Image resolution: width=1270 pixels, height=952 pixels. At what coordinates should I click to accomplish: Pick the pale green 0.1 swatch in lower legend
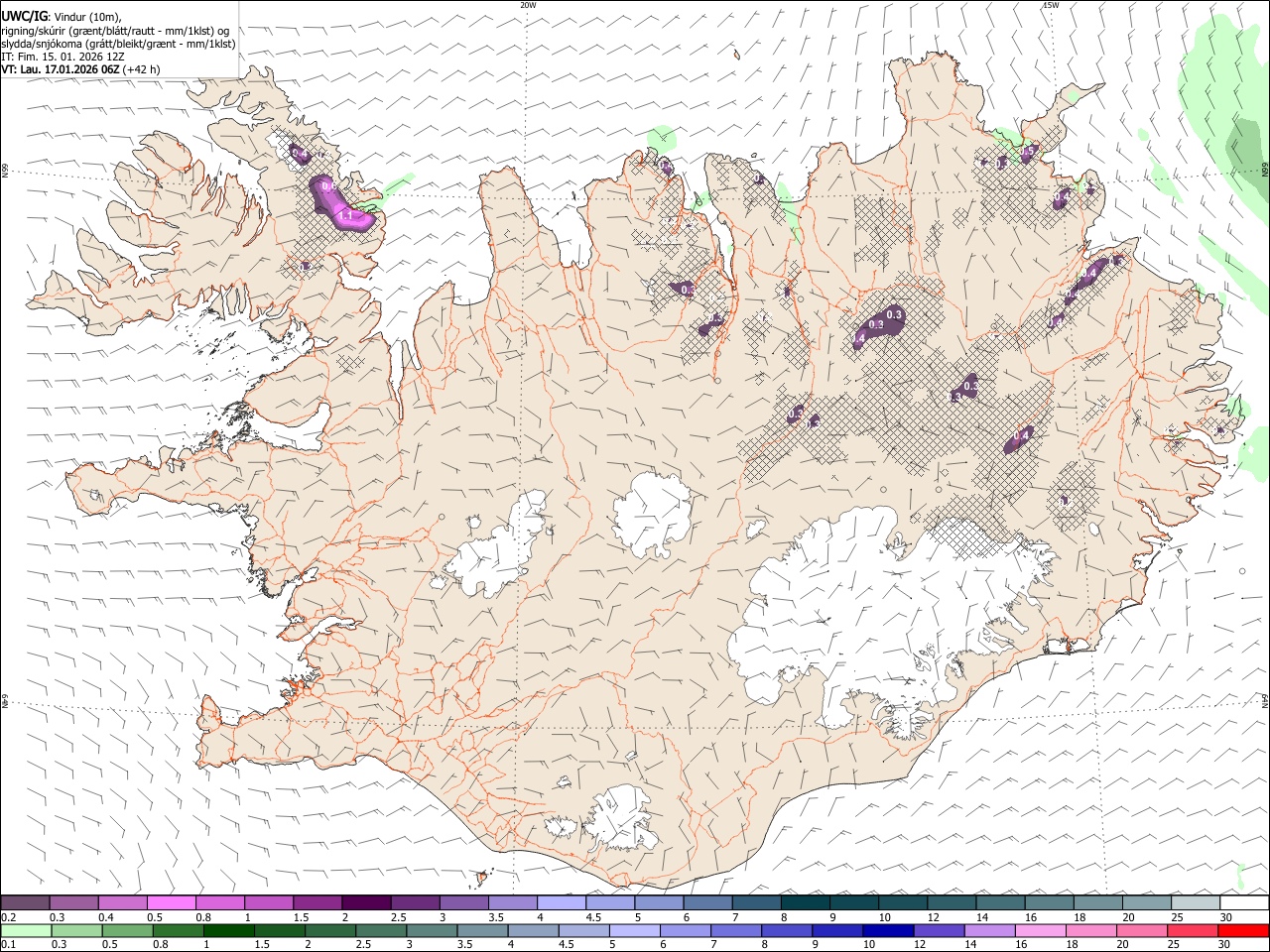(26, 931)
